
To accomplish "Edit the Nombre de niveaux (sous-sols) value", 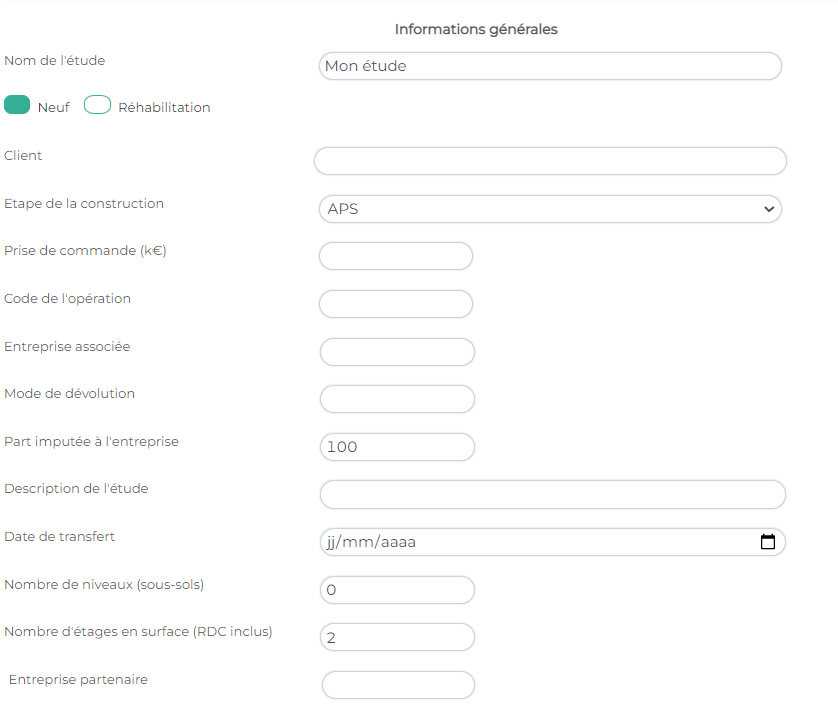I will 397,590.
